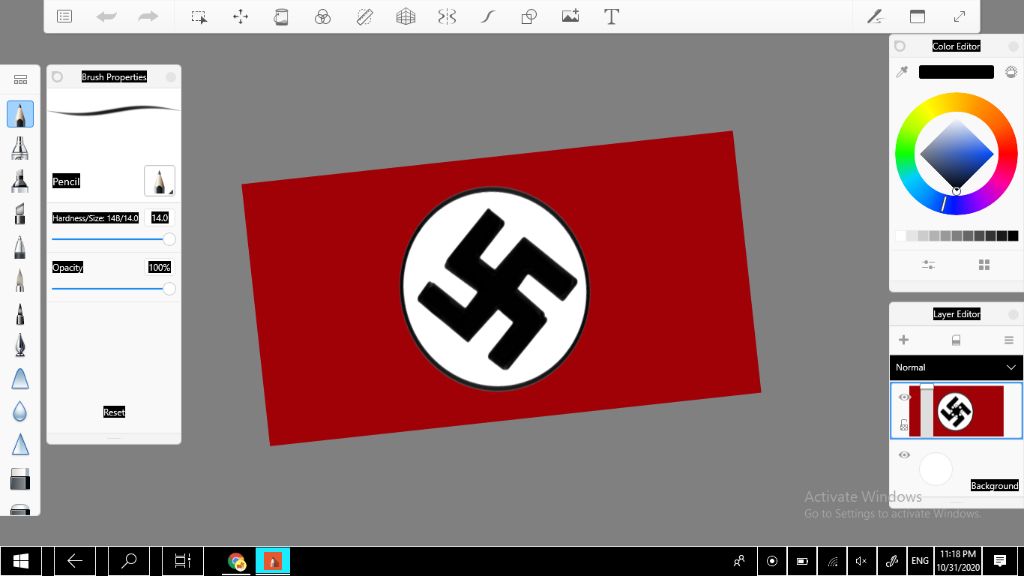Switch to full screen with arrow icon

pyautogui.click(x=959, y=16)
